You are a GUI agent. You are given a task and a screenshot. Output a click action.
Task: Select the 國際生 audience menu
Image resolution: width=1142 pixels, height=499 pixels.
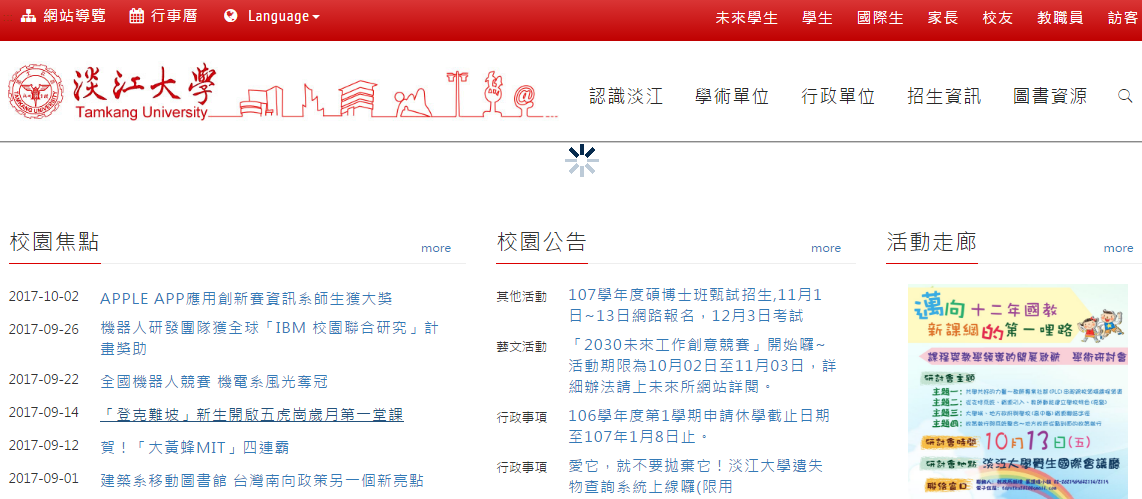[881, 18]
